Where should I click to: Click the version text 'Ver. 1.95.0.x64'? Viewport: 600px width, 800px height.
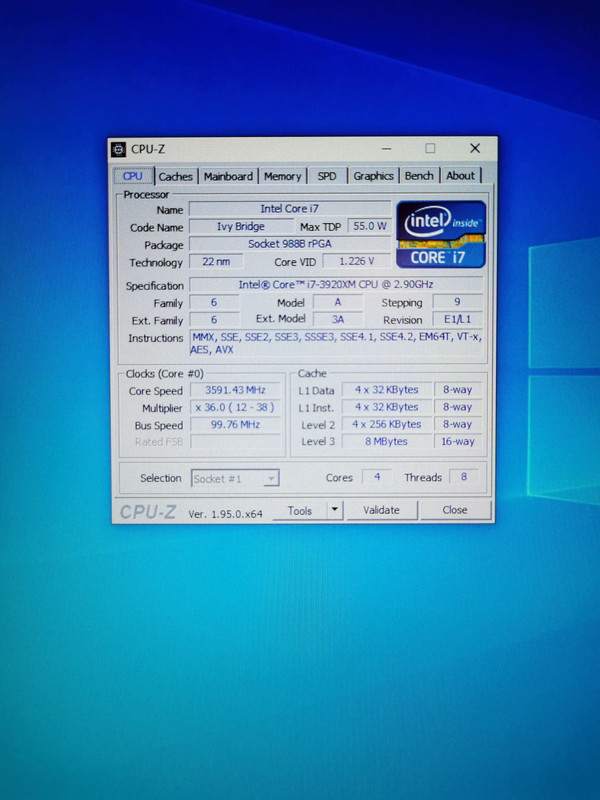(x=226, y=514)
